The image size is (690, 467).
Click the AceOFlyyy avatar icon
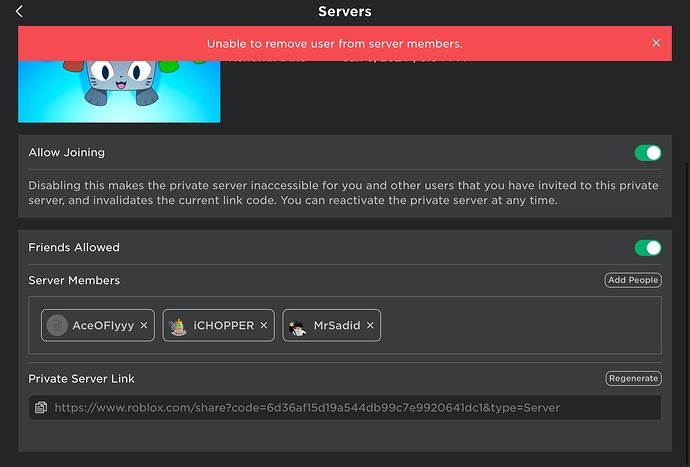tap(57, 325)
